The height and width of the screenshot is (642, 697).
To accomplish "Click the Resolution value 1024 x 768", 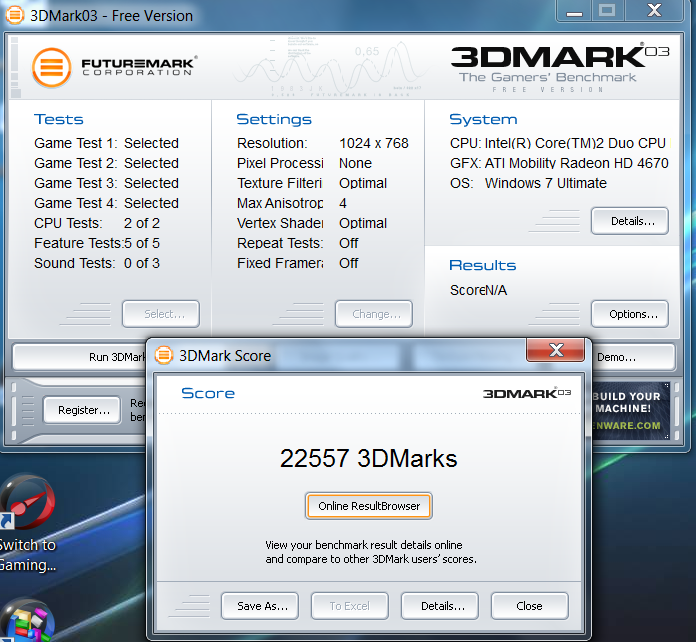I will [x=374, y=143].
